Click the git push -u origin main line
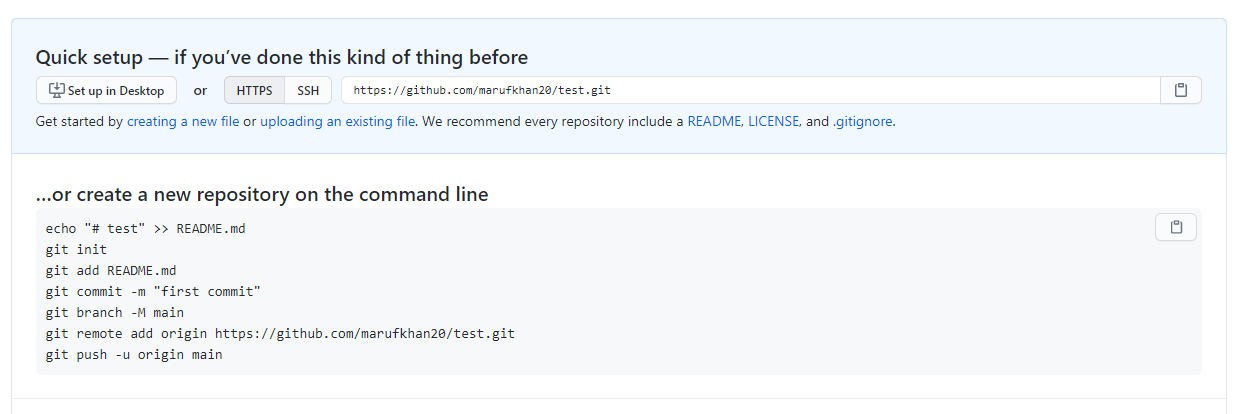Image resolution: width=1243 pixels, height=414 pixels. tap(134, 355)
